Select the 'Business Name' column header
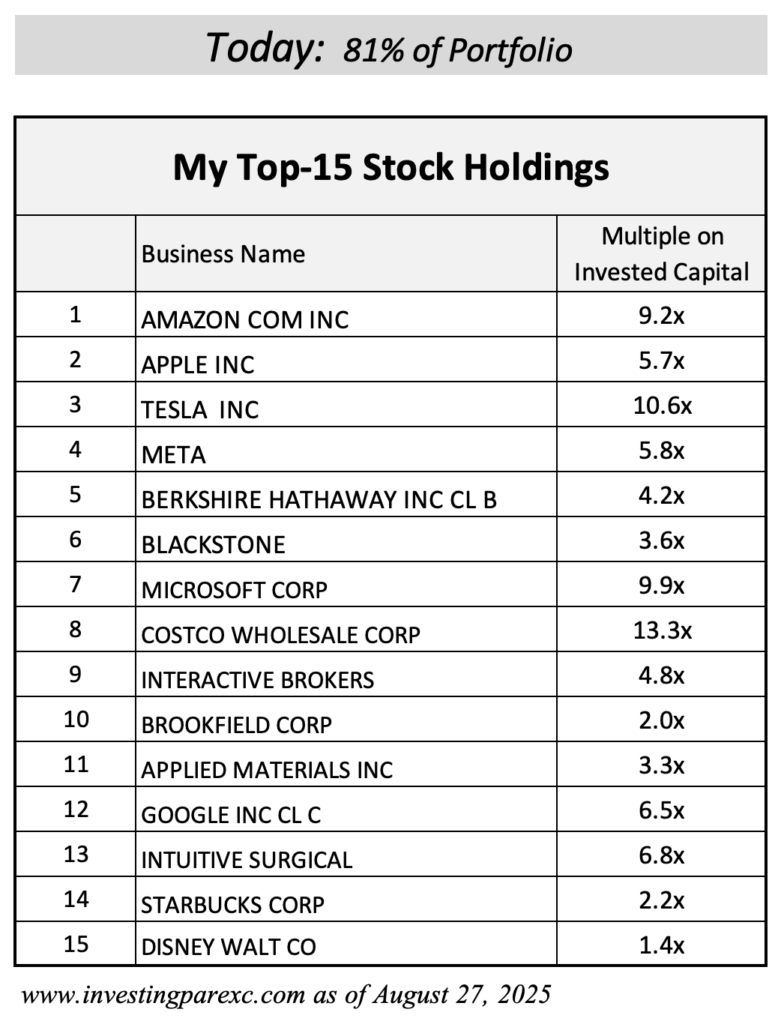The image size is (781, 1024). point(223,254)
